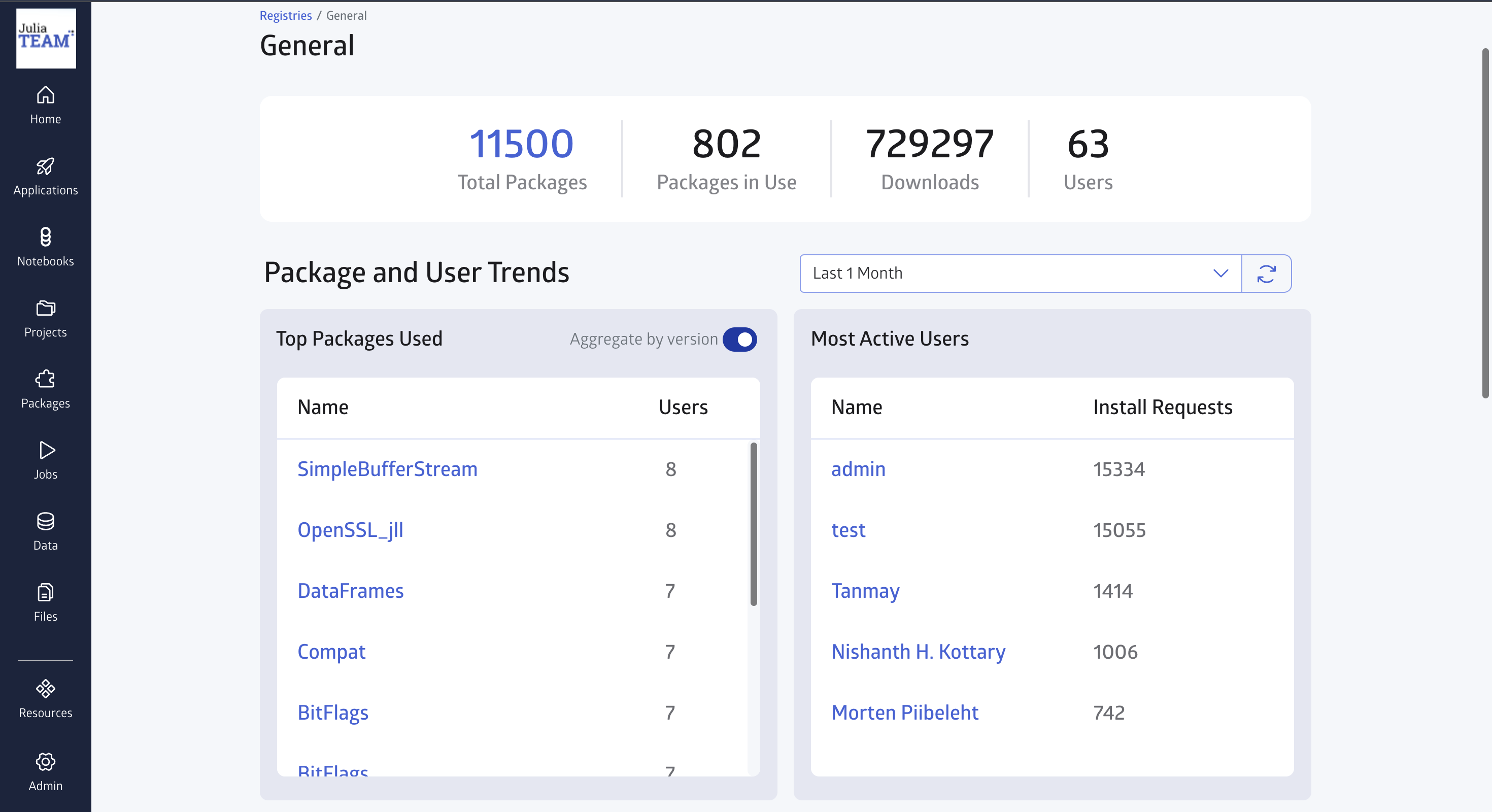This screenshot has width=1492, height=812.
Task: Open SimpleBufferStream package link
Action: pyautogui.click(x=388, y=468)
